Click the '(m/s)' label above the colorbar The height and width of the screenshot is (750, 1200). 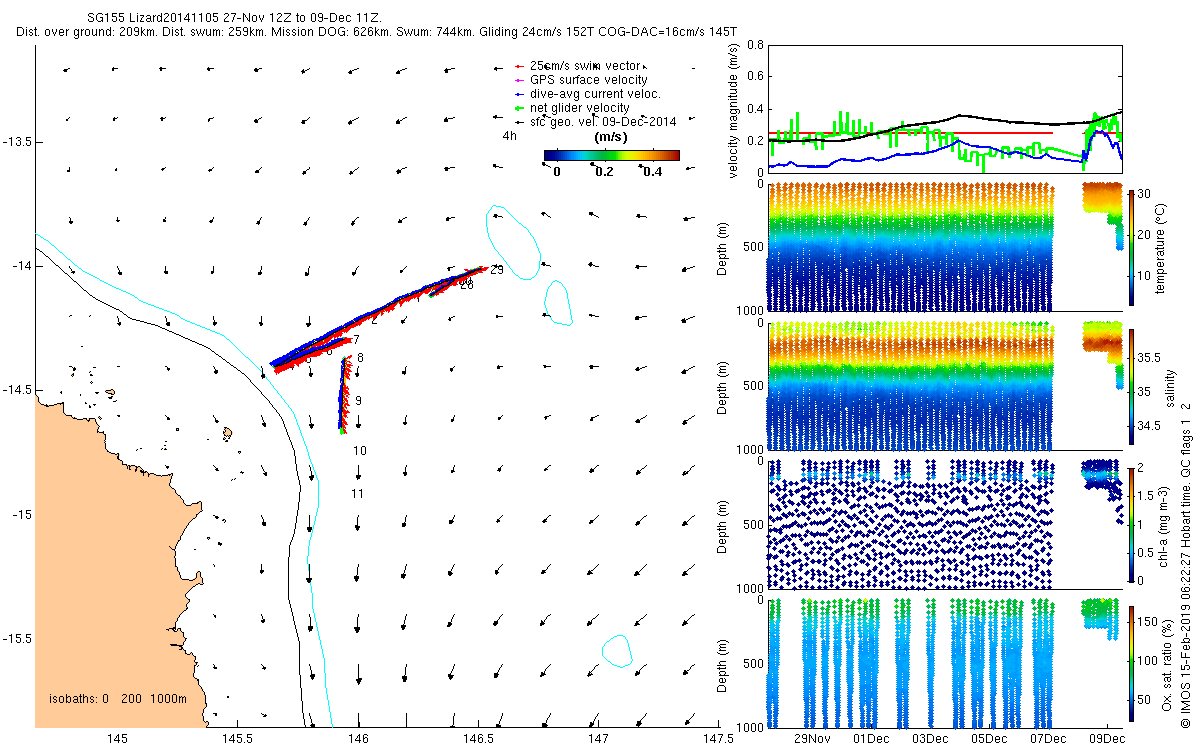[610, 136]
